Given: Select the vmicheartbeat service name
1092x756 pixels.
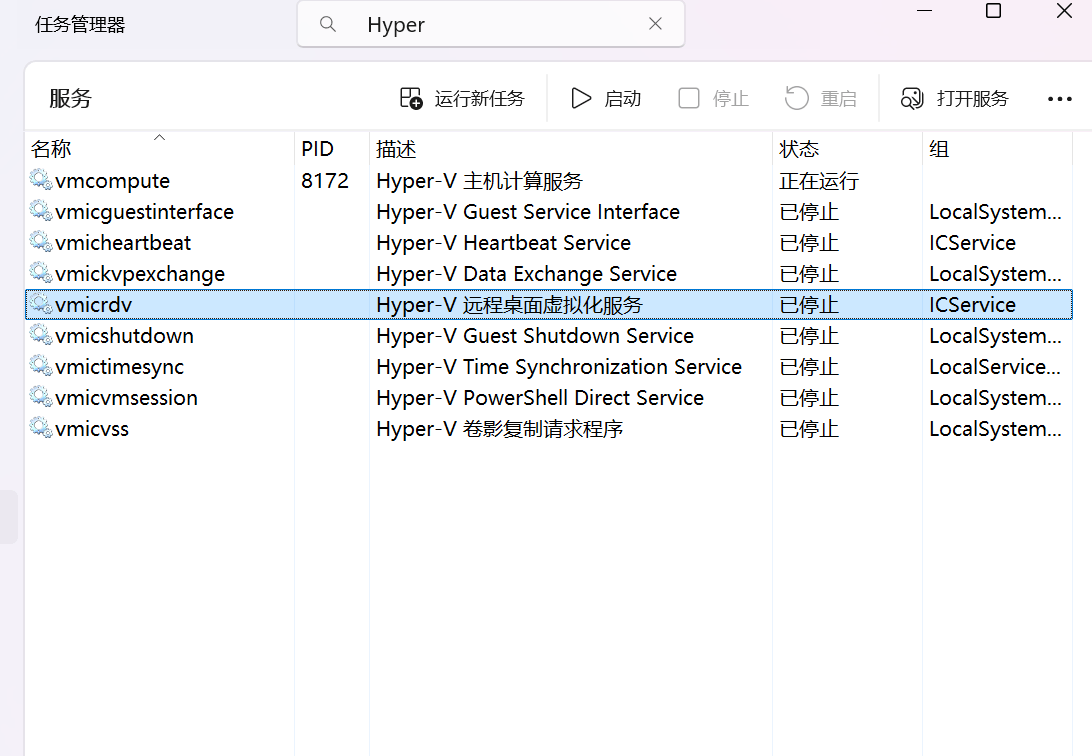Looking at the screenshot, I should pos(123,243).
